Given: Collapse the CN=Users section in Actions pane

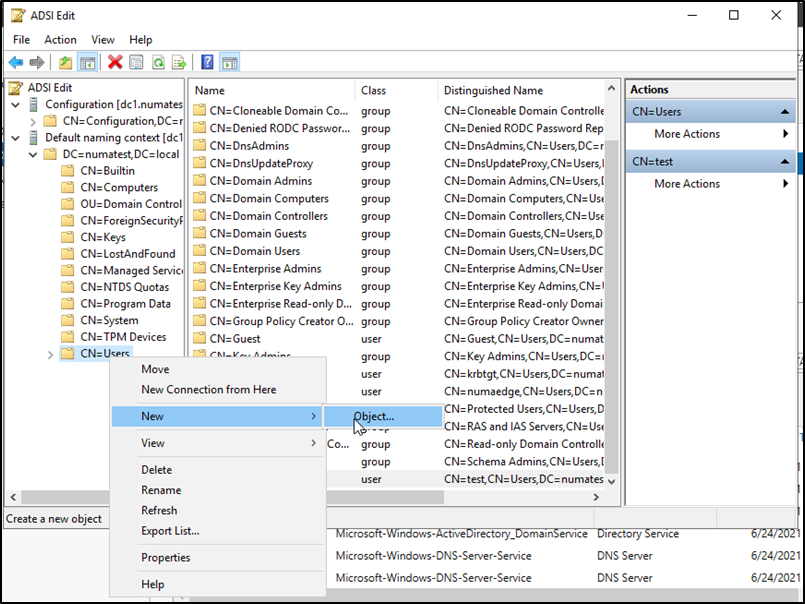Looking at the screenshot, I should coord(785,112).
